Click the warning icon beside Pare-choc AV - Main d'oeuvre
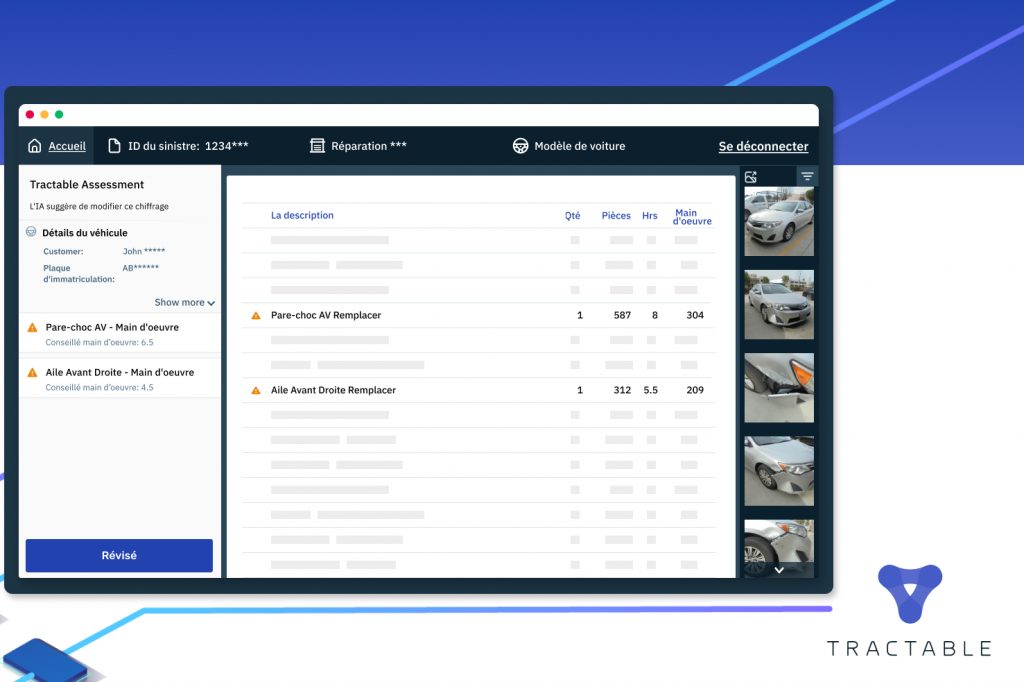The width and height of the screenshot is (1024, 682). pos(32,327)
